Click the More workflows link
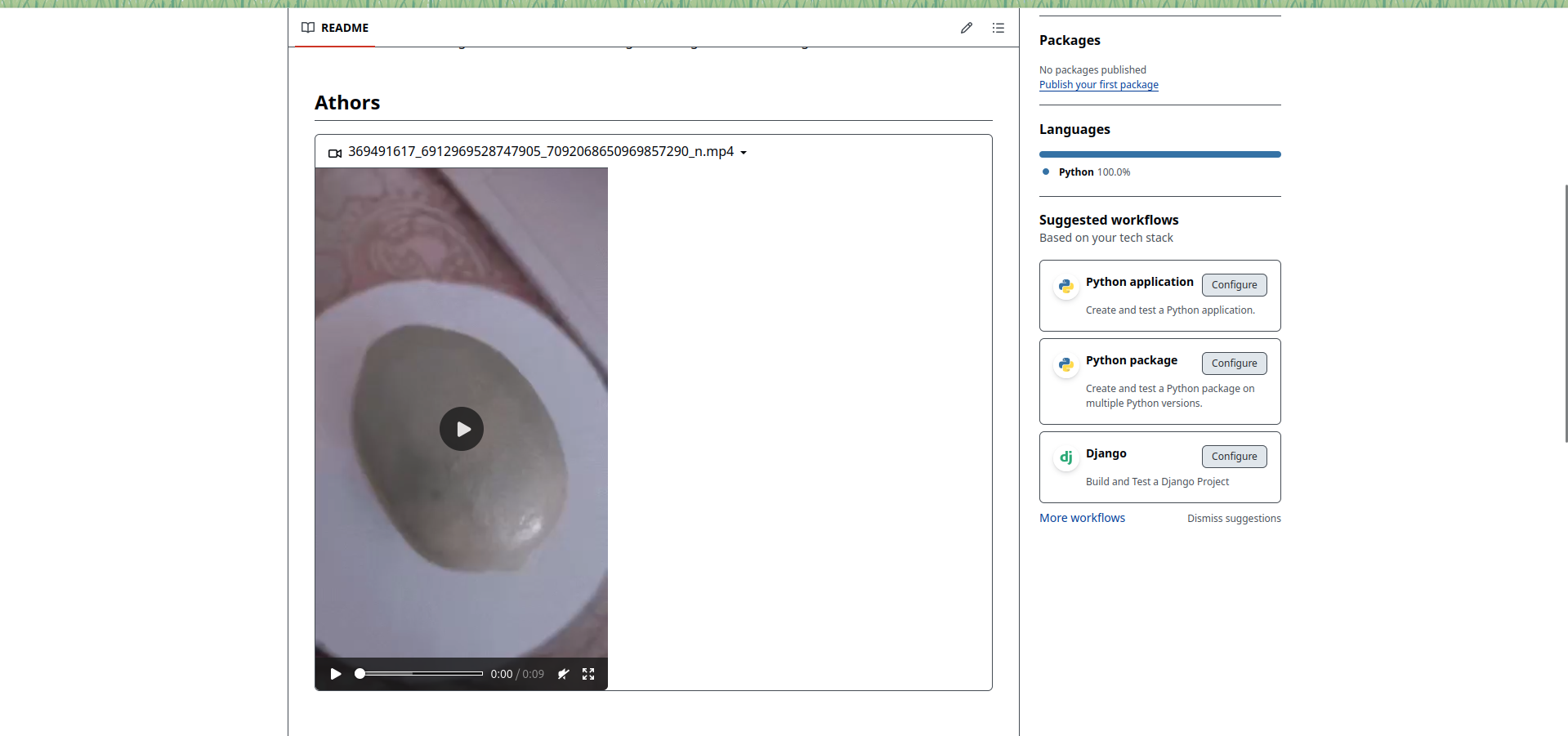Screen dimensions: 1568x736 (1082, 517)
